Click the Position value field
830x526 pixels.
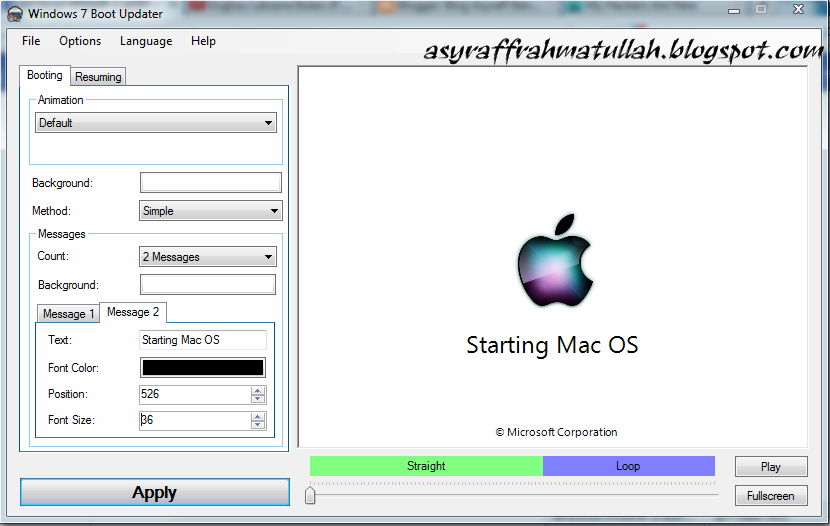pyautogui.click(x=195, y=394)
